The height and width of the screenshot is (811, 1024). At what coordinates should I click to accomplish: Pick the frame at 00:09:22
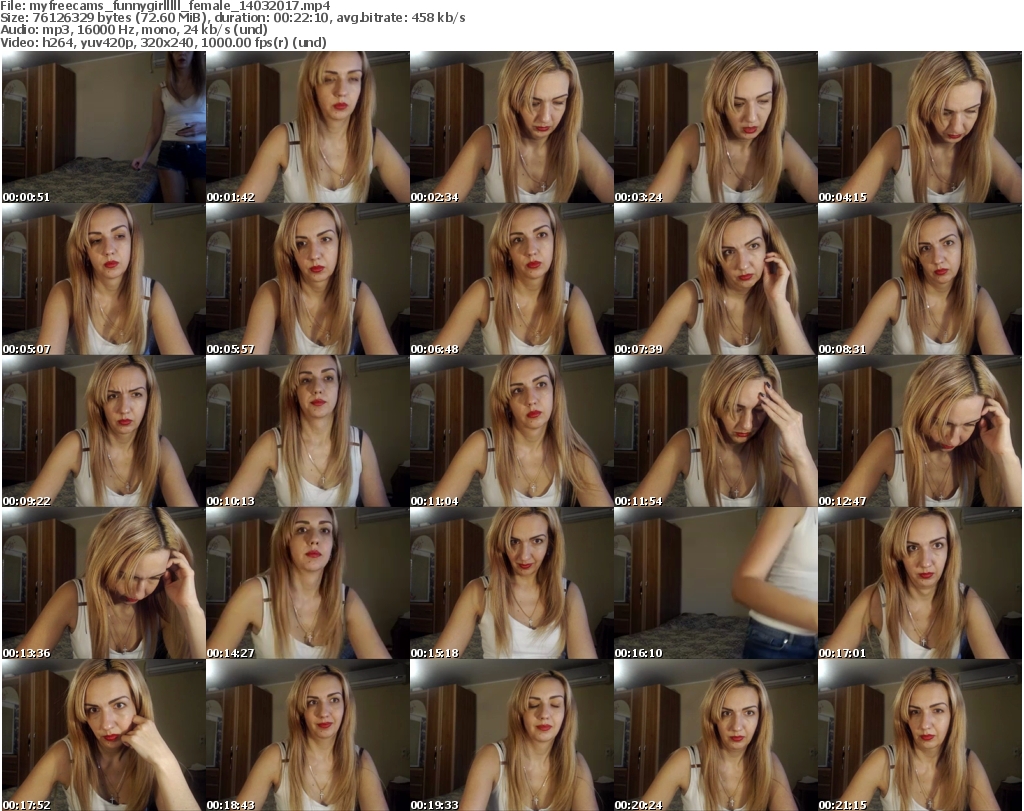click(x=104, y=432)
